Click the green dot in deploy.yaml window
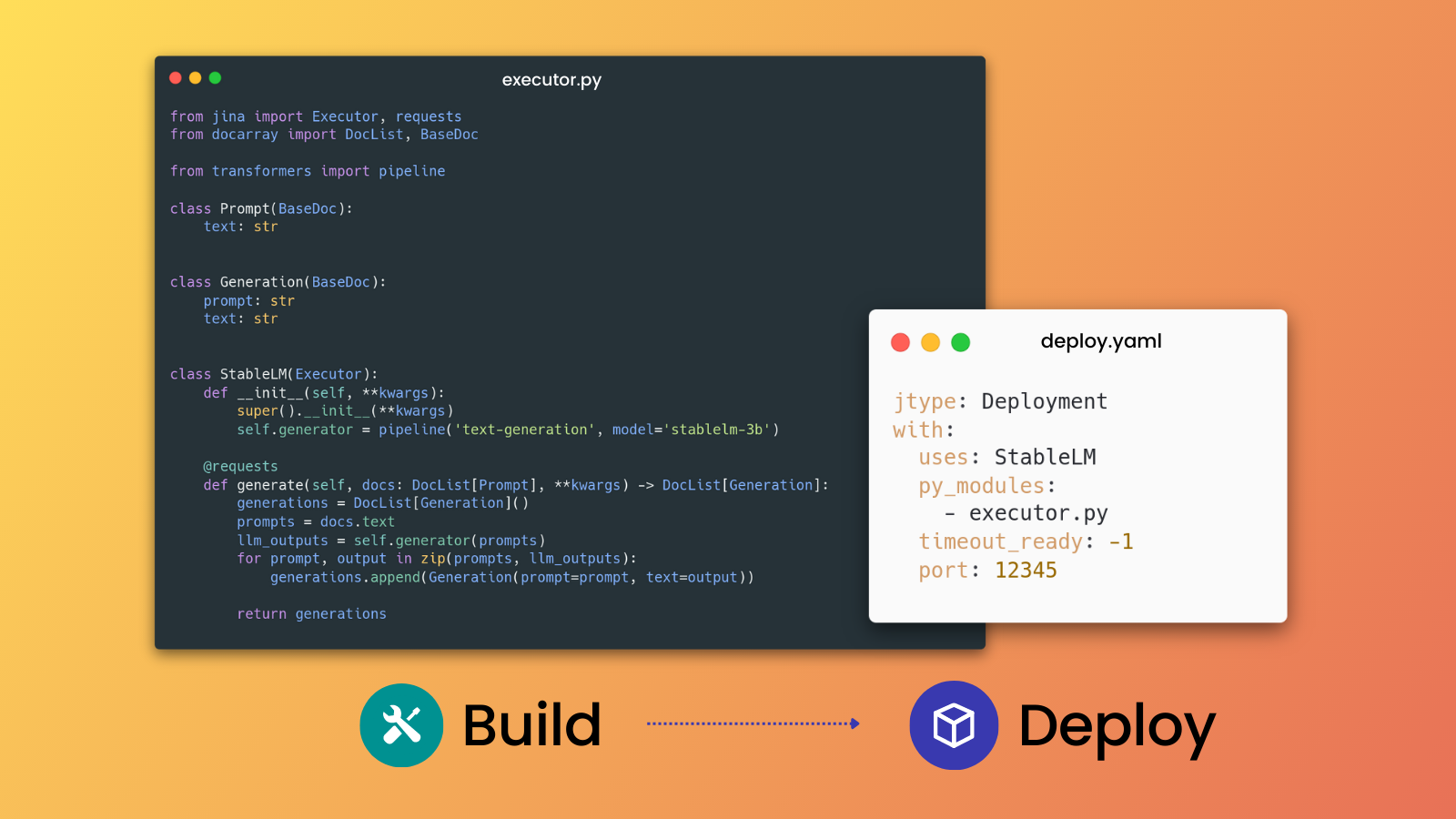 (960, 342)
